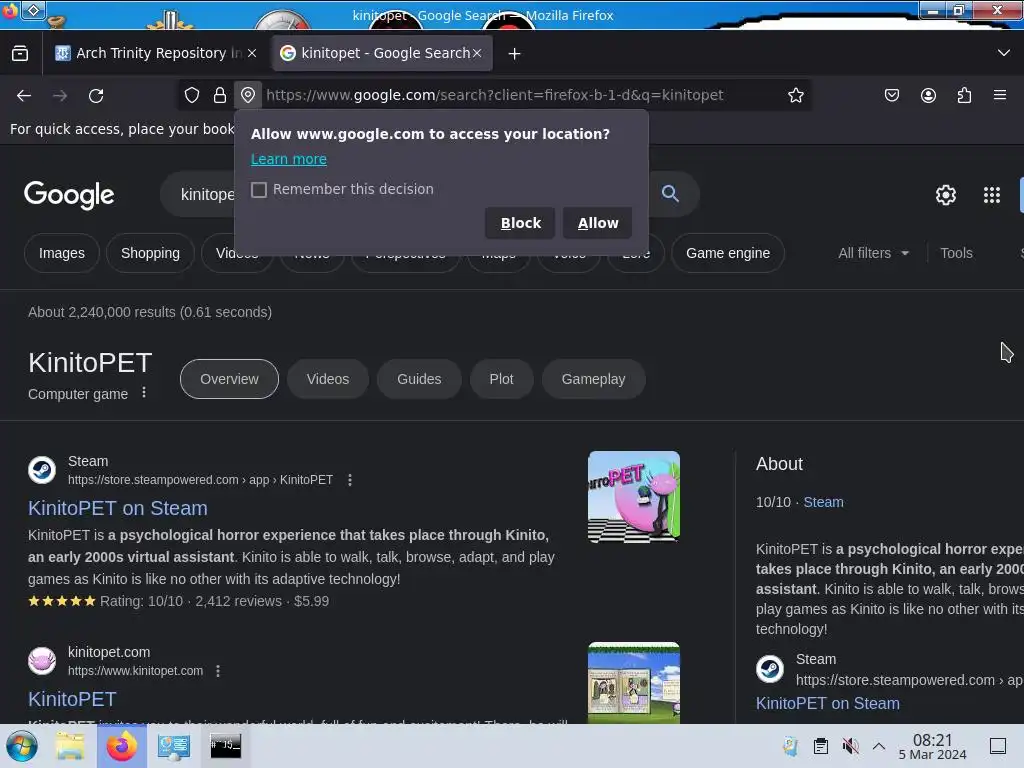This screenshot has height=768, width=1024.
Task: Select the Plot chip
Action: [x=502, y=379]
